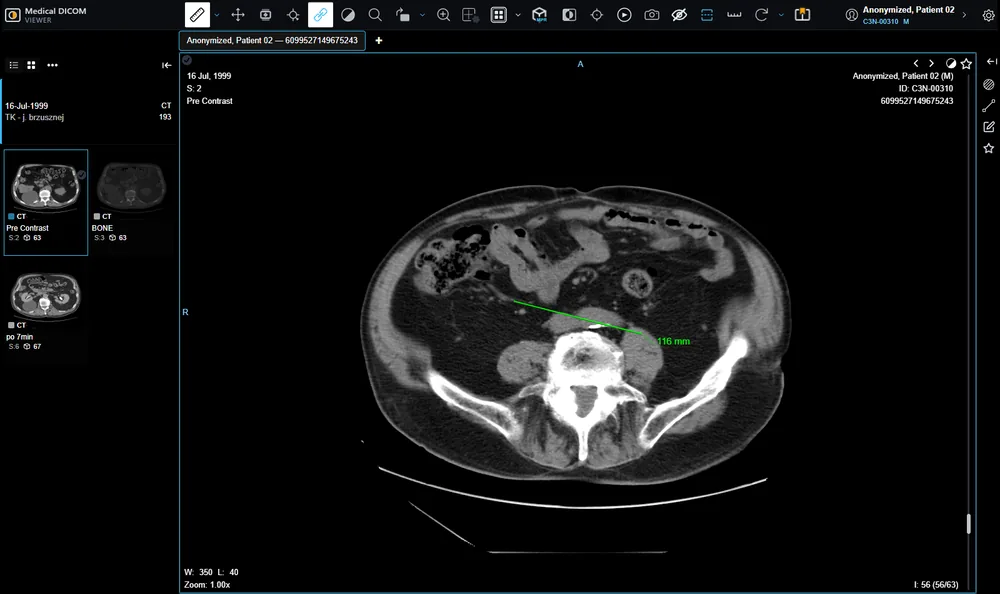This screenshot has width=1000, height=594.
Task: Open the hatched circle segmentation panel
Action: click(x=989, y=84)
